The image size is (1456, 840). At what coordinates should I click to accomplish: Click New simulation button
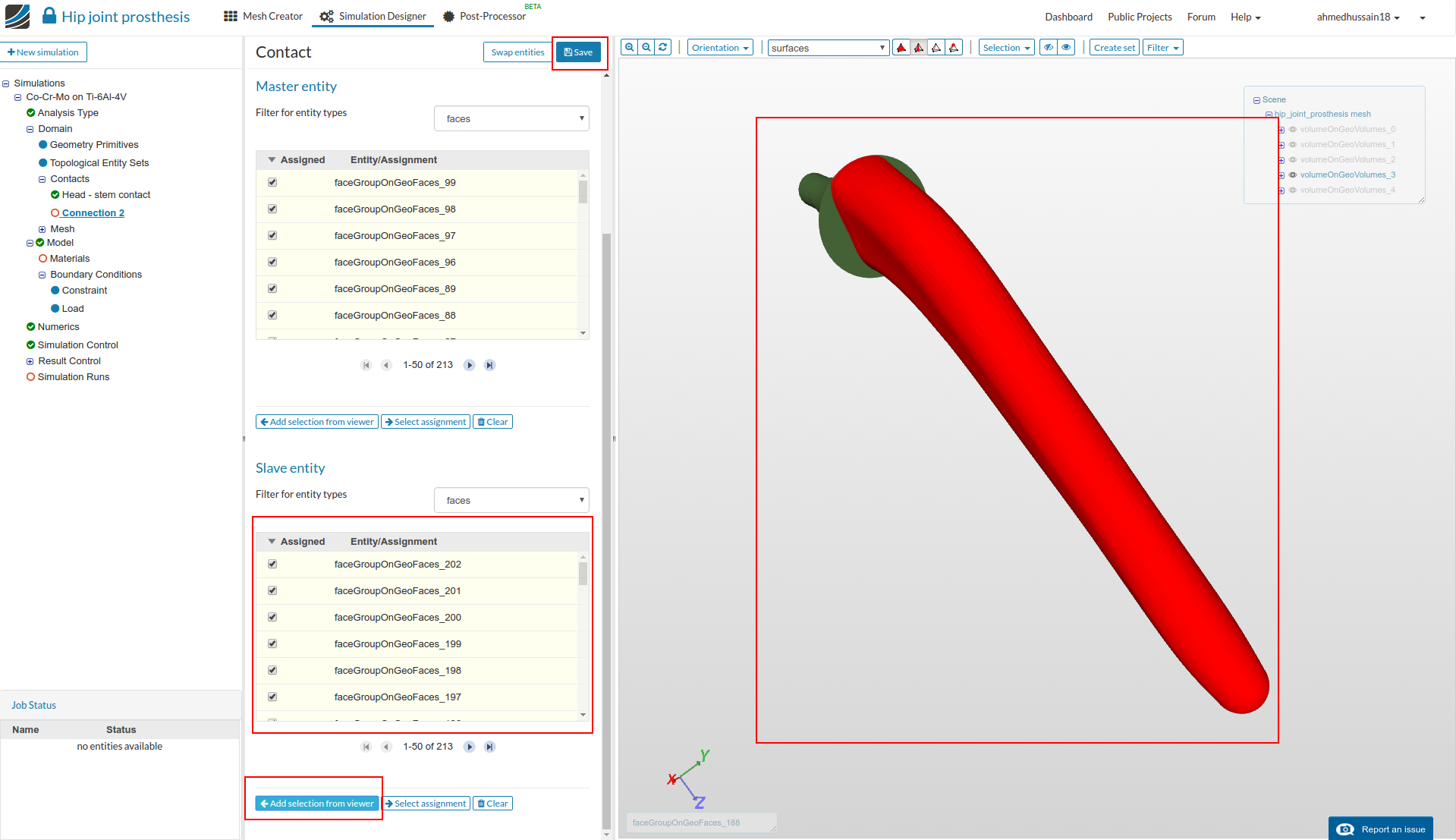[x=44, y=52]
